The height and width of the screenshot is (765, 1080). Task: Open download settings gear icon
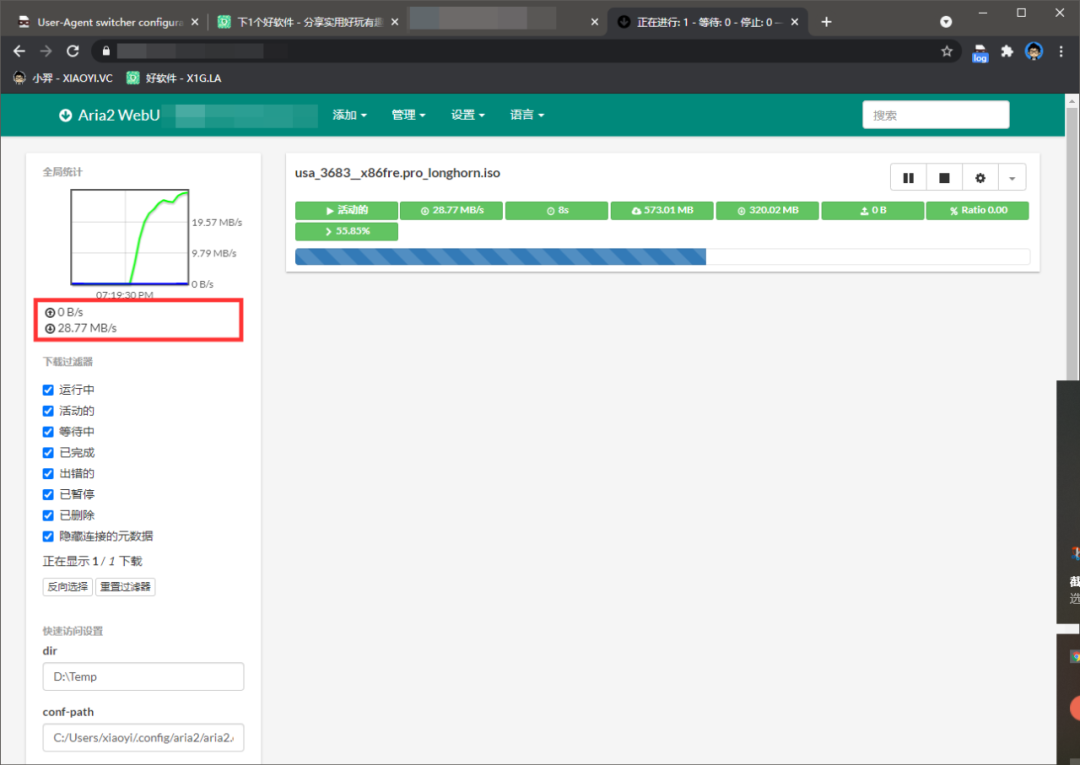click(980, 178)
